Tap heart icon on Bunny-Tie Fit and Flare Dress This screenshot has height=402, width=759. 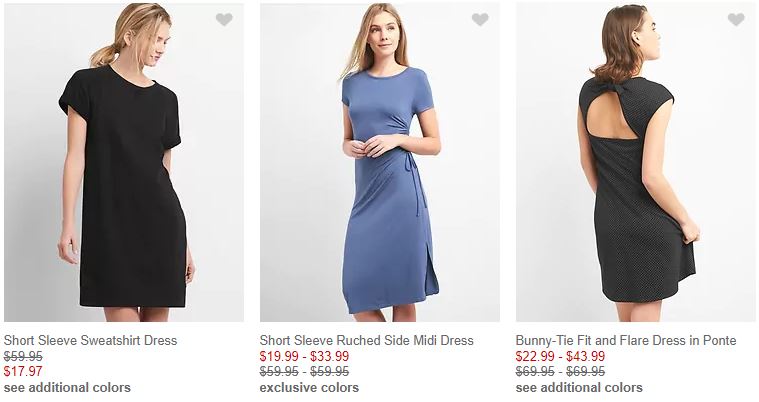click(736, 20)
